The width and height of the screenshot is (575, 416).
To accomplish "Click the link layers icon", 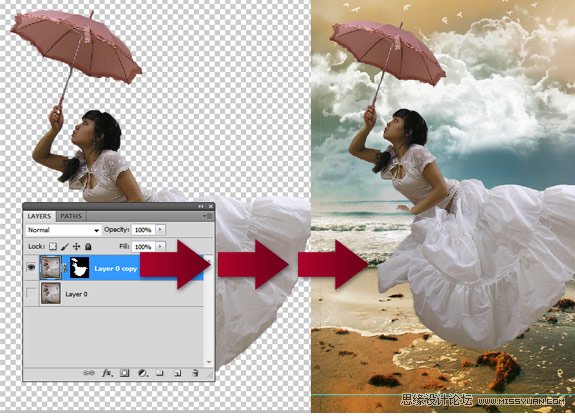I will click(x=88, y=373).
